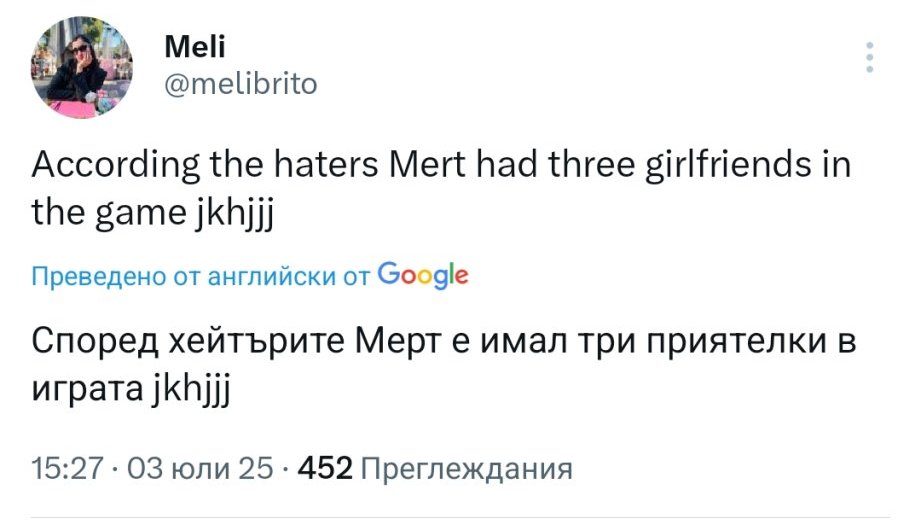The width and height of the screenshot is (921, 525).
Task: Click the 452 view count number
Action: coord(325,468)
